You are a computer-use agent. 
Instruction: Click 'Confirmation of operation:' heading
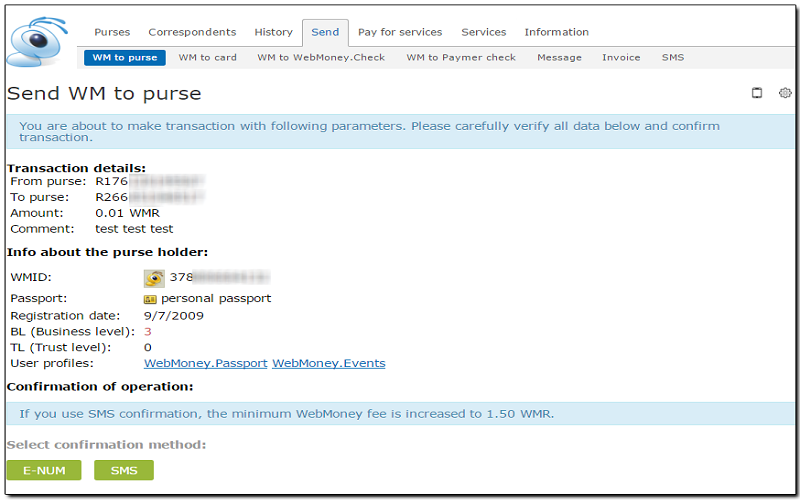click(x=100, y=387)
